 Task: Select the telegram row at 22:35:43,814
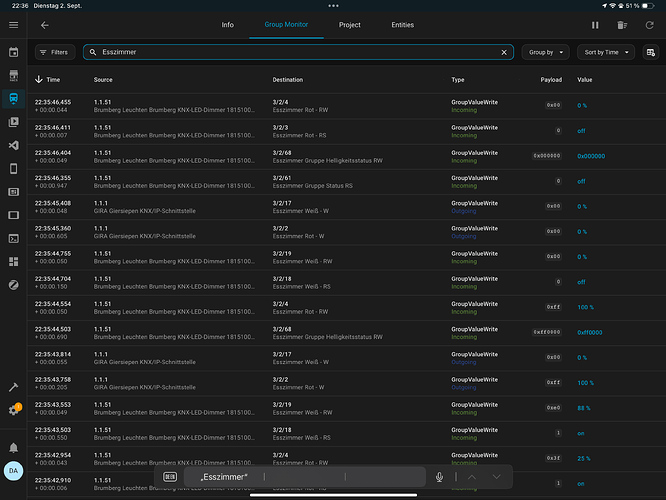346,358
